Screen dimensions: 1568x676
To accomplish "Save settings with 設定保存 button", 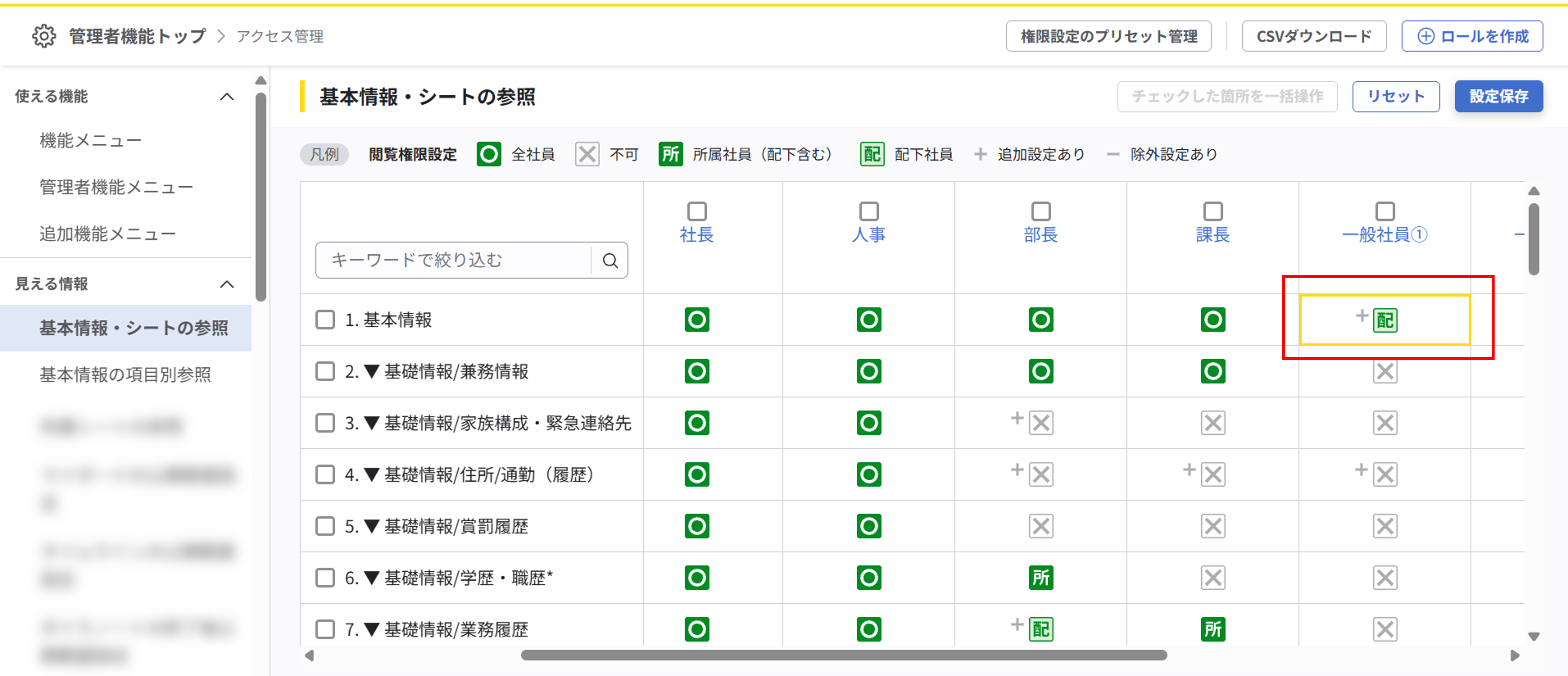I will [1499, 96].
